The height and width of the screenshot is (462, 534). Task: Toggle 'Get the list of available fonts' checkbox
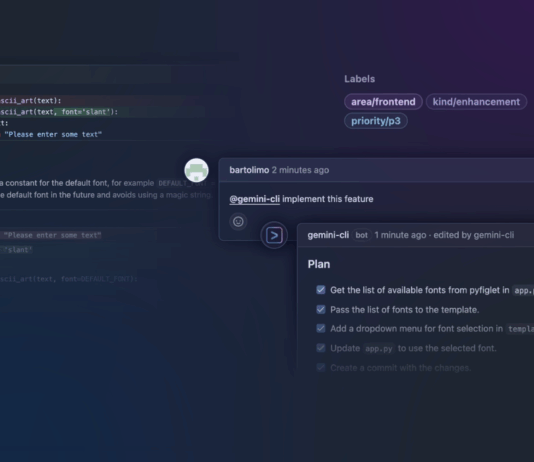click(x=320, y=290)
